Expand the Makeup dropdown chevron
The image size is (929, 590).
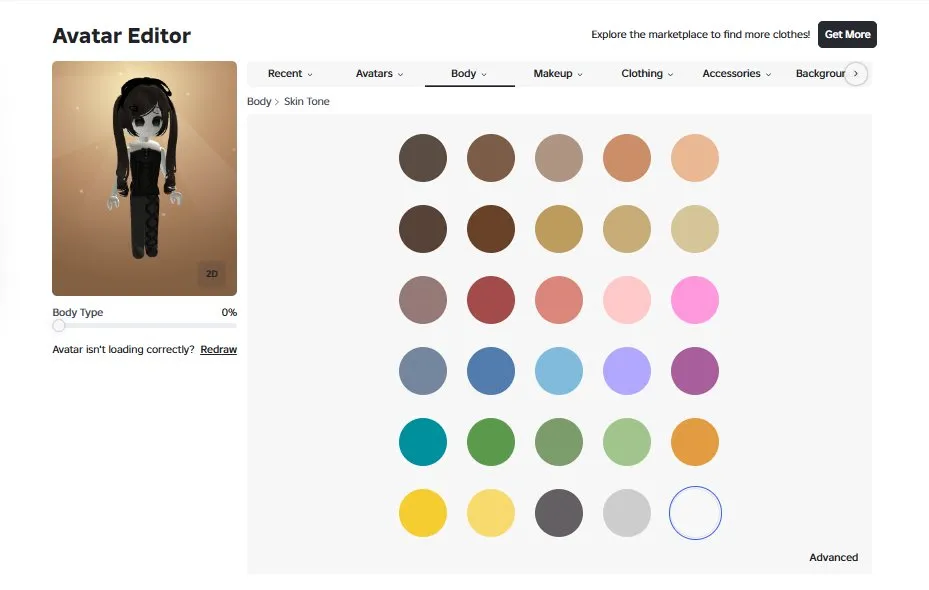click(580, 75)
